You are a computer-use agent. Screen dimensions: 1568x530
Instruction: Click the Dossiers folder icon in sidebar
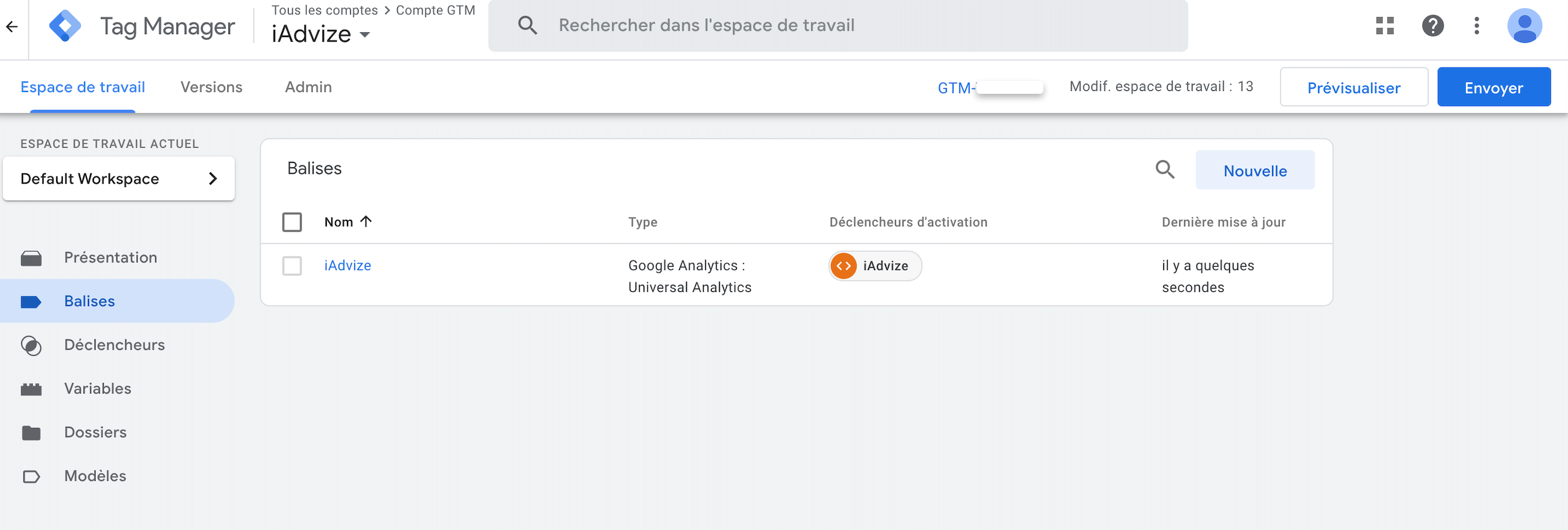(x=31, y=433)
